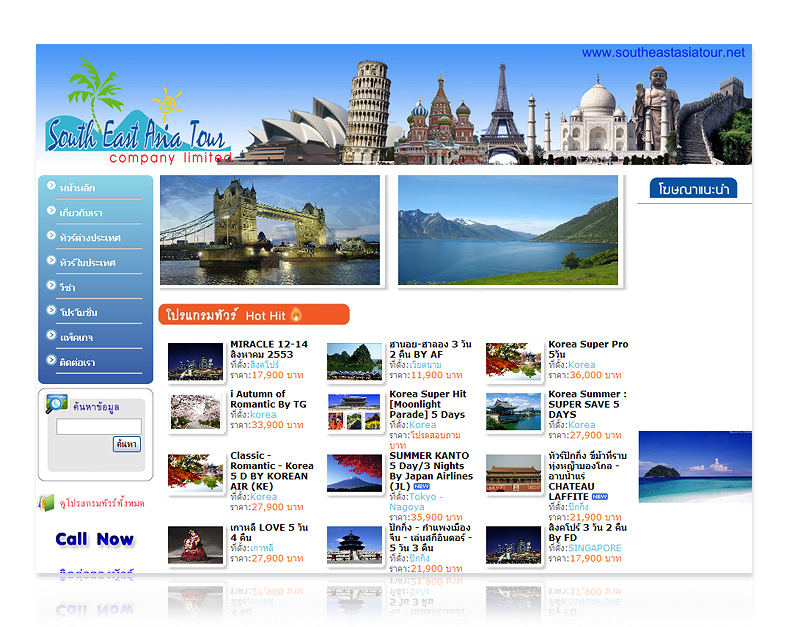This screenshot has width=800, height=627.
Task: Click the arrow bullet beside วีซ่า
Action: coord(51,286)
